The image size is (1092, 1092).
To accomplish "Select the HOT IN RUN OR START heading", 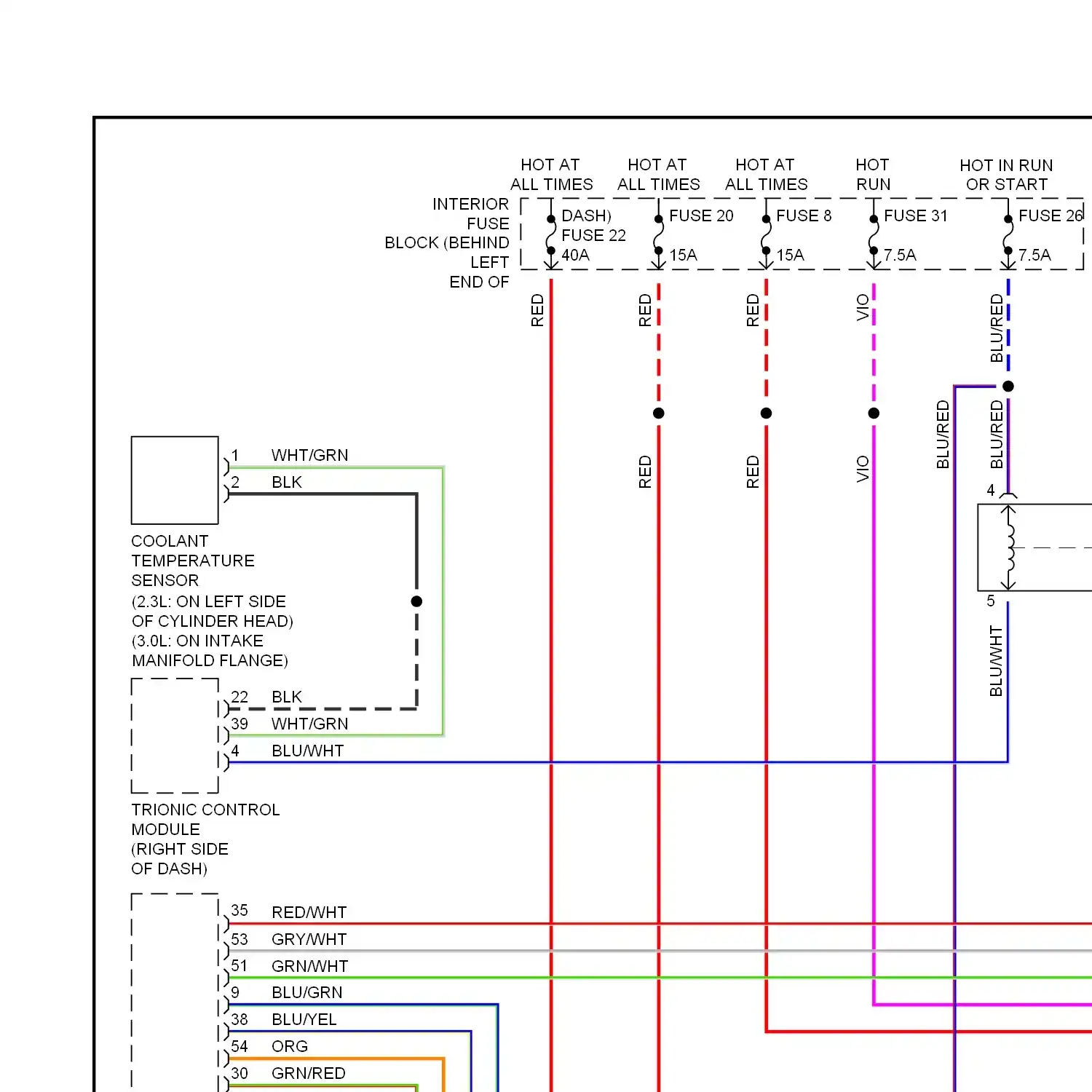I will 1006,175.
